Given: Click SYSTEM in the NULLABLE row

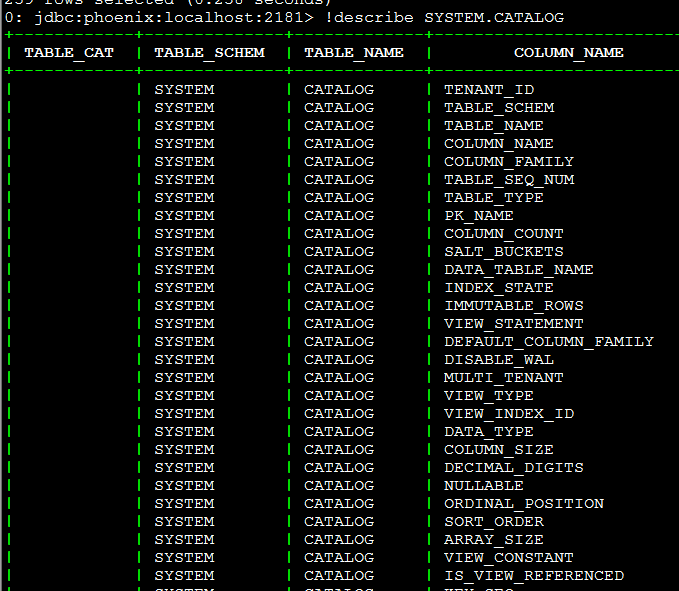Looking at the screenshot, I should point(184,486).
